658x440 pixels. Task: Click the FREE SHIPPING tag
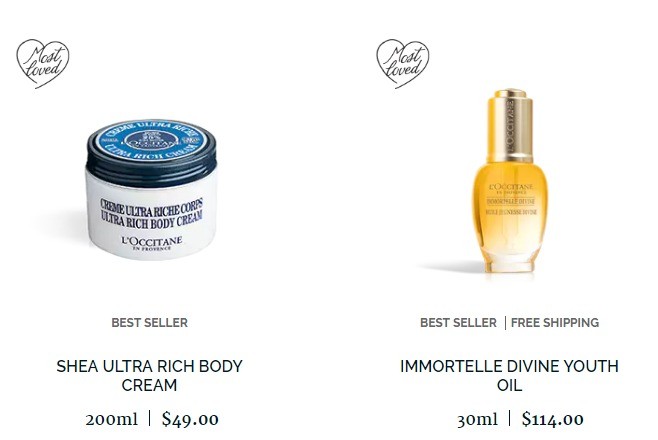(x=555, y=323)
